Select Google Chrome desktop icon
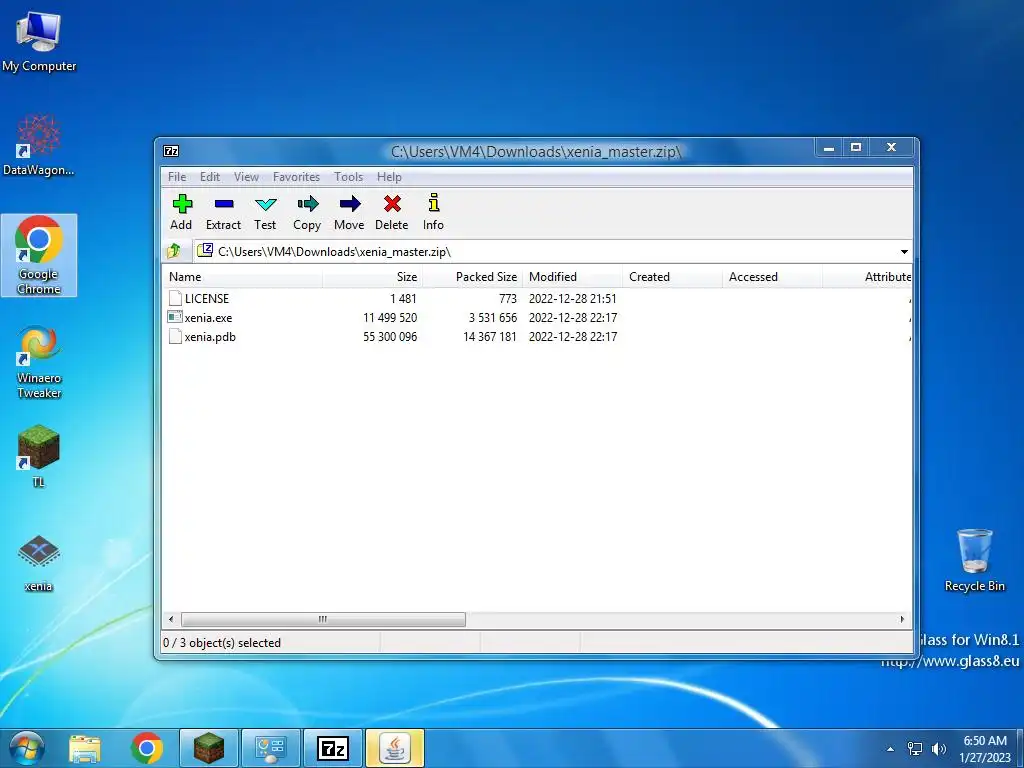 (39, 255)
